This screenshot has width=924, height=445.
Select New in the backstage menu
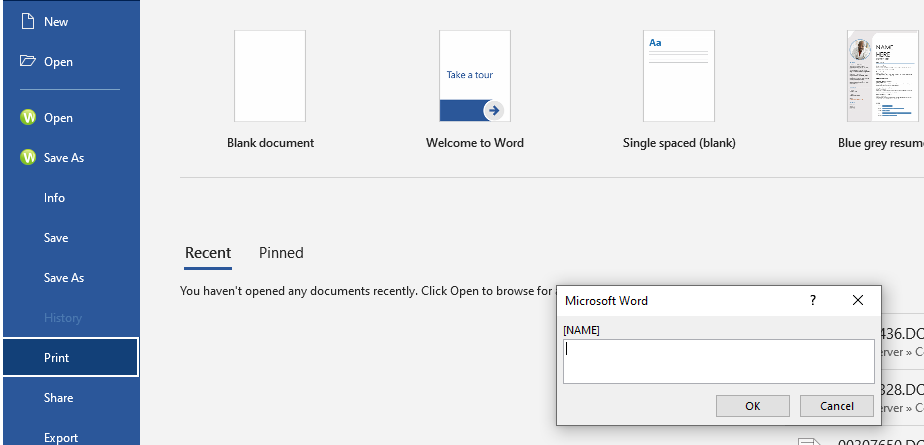point(71,22)
